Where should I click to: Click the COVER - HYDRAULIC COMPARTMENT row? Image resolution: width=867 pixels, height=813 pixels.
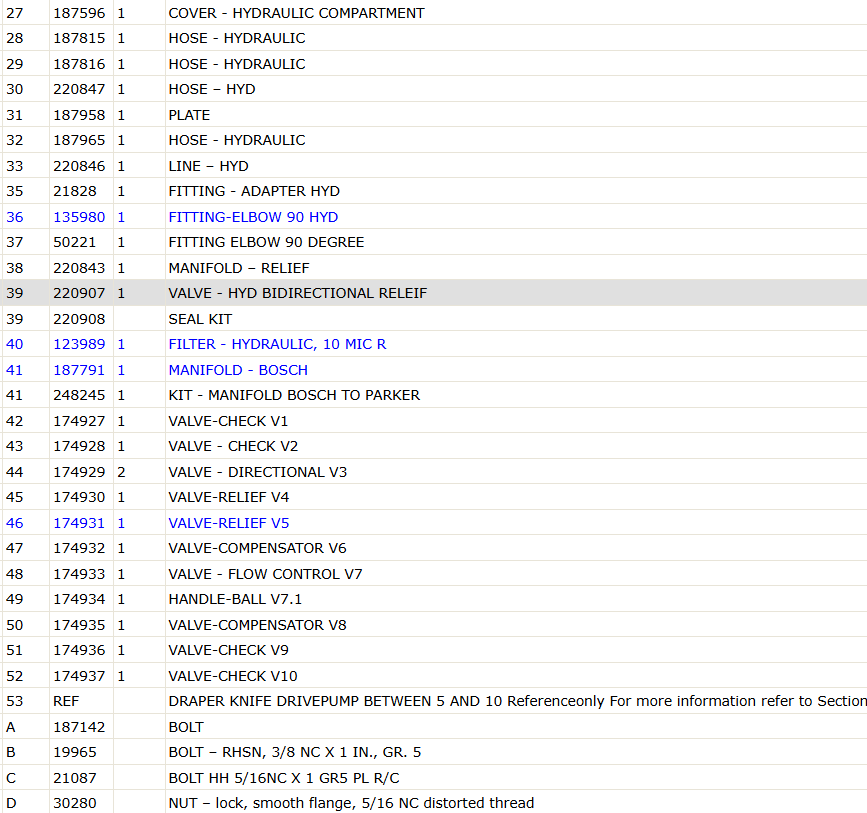click(x=434, y=13)
